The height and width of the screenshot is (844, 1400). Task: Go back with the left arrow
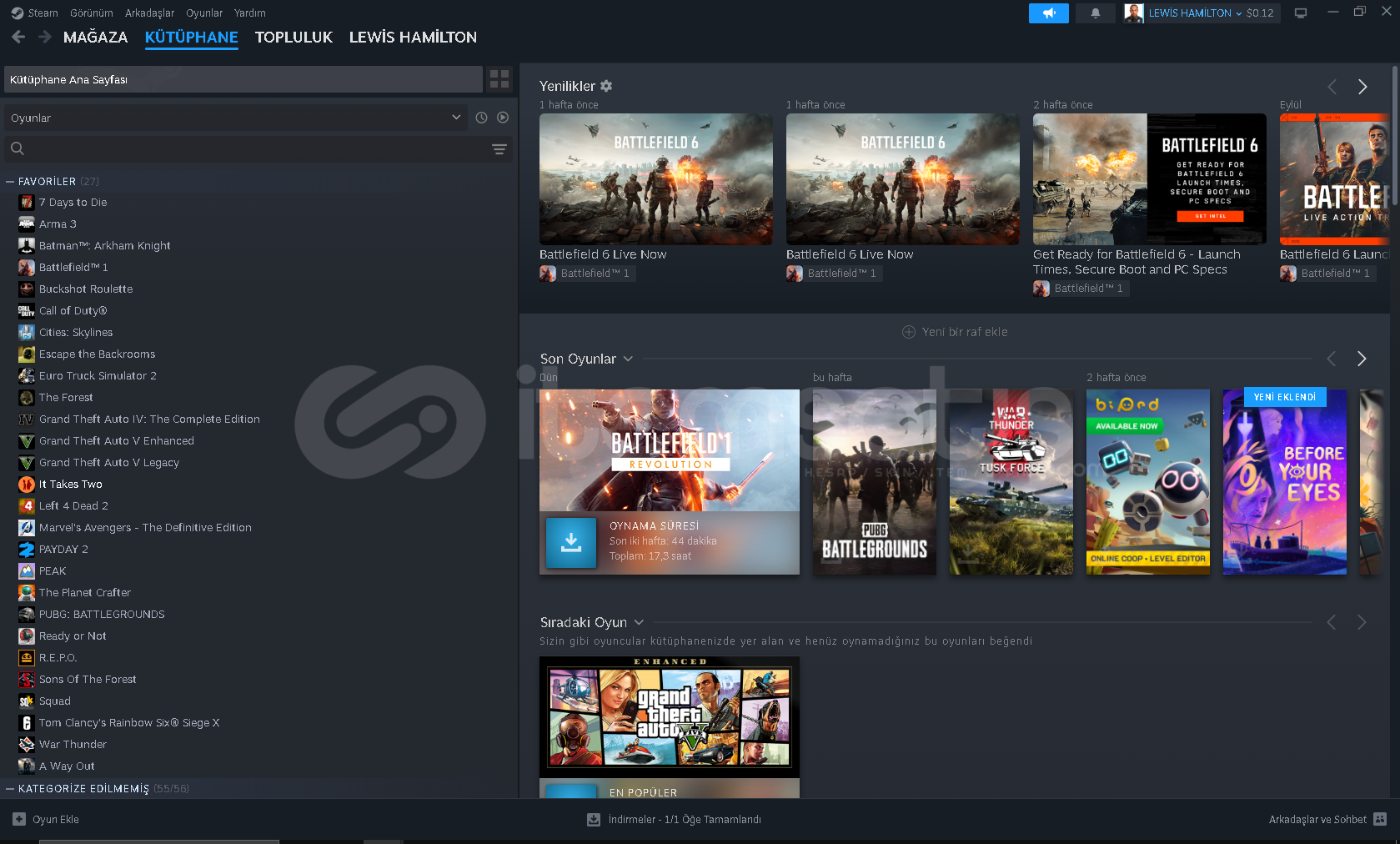click(x=18, y=37)
